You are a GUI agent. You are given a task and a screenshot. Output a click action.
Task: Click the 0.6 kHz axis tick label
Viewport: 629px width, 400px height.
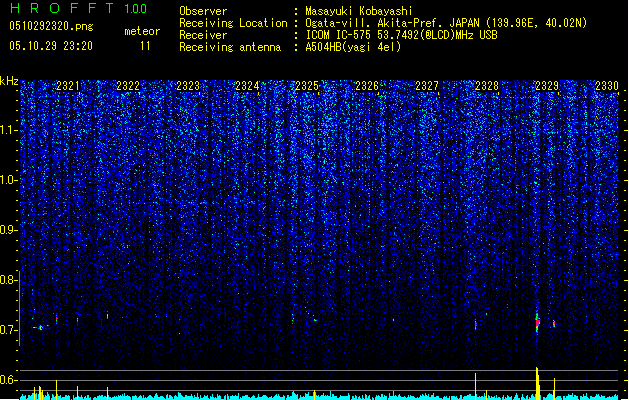[x=9, y=380]
